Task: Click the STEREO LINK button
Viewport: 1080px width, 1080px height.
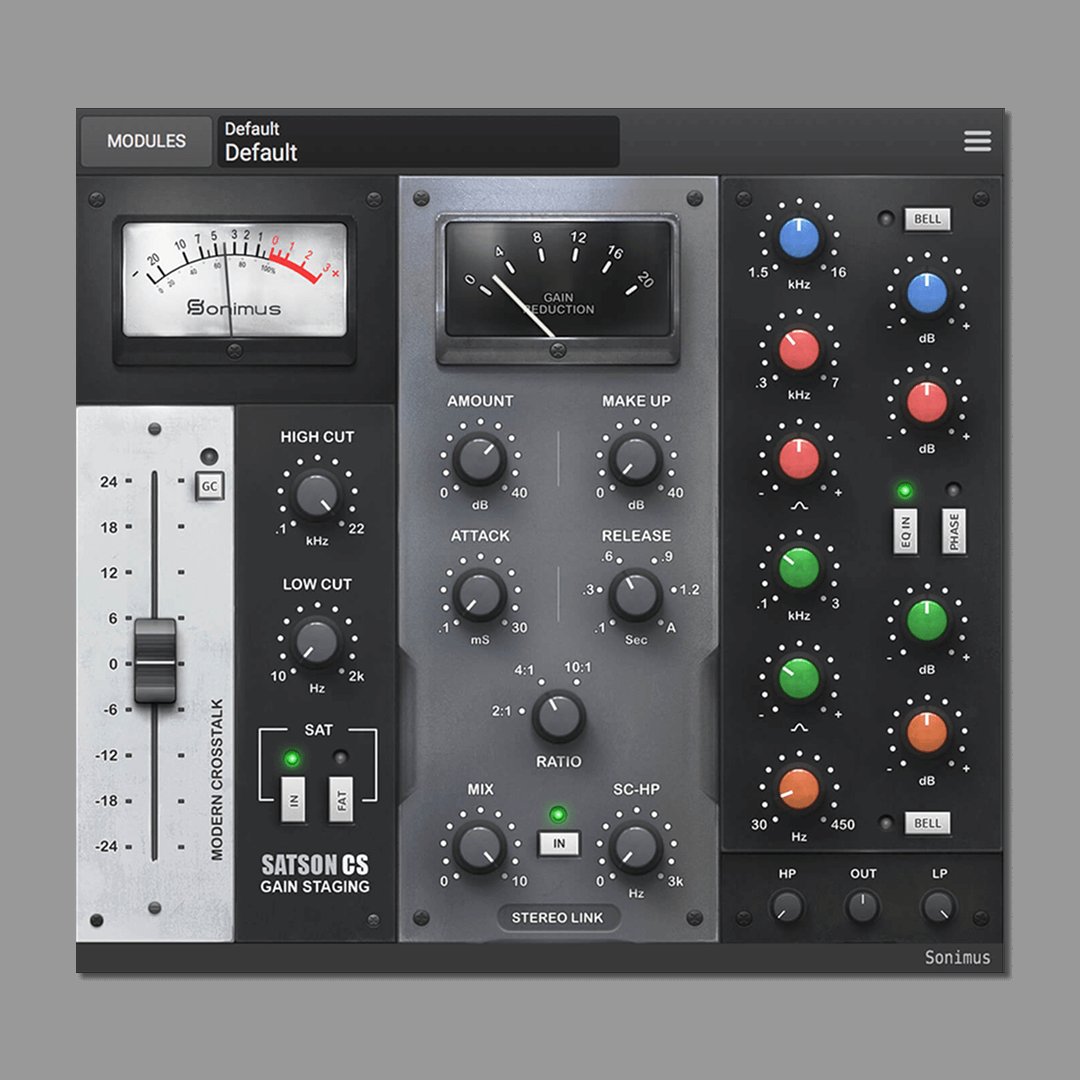Action: (x=558, y=918)
